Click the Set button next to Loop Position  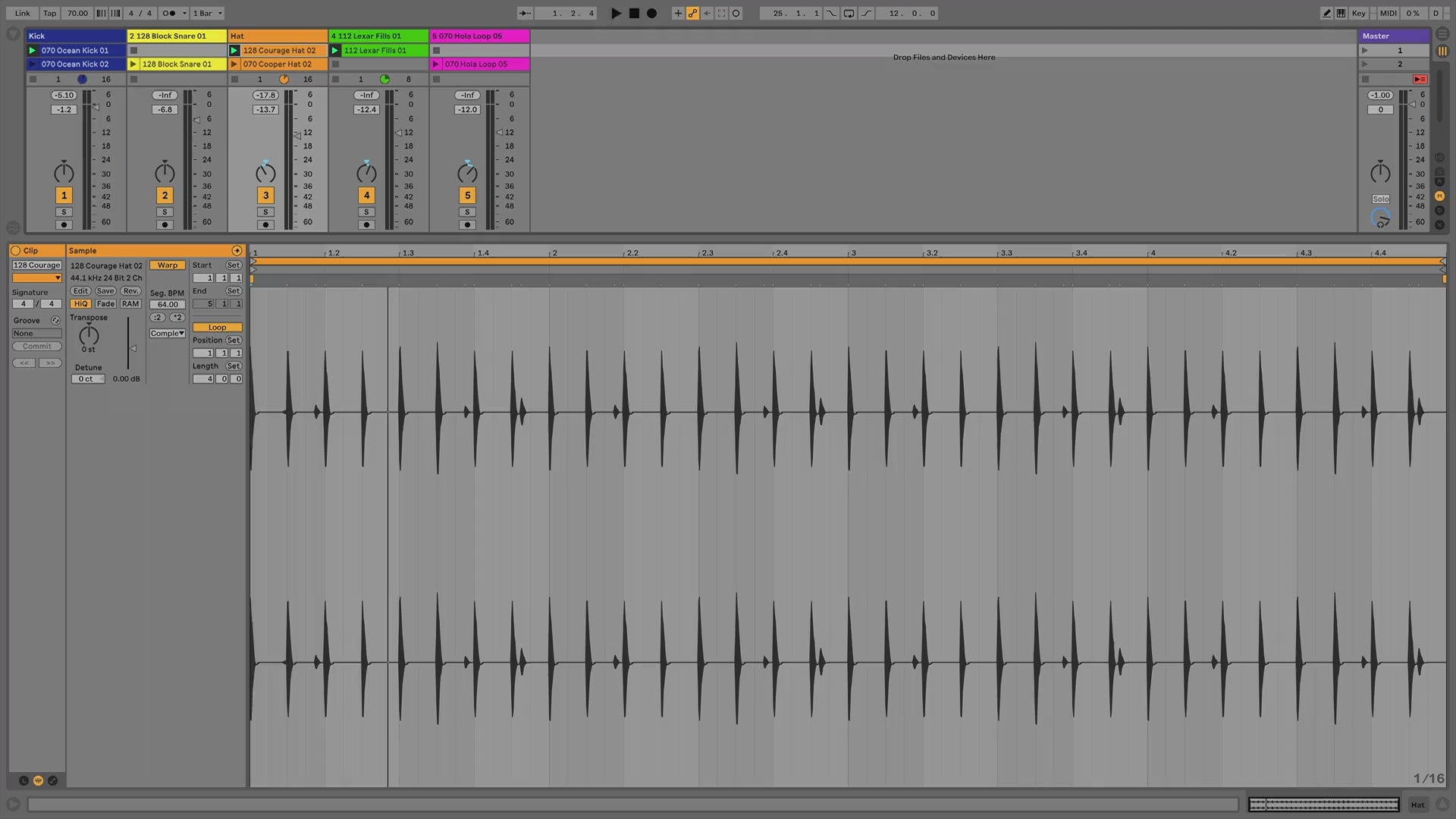(233, 340)
